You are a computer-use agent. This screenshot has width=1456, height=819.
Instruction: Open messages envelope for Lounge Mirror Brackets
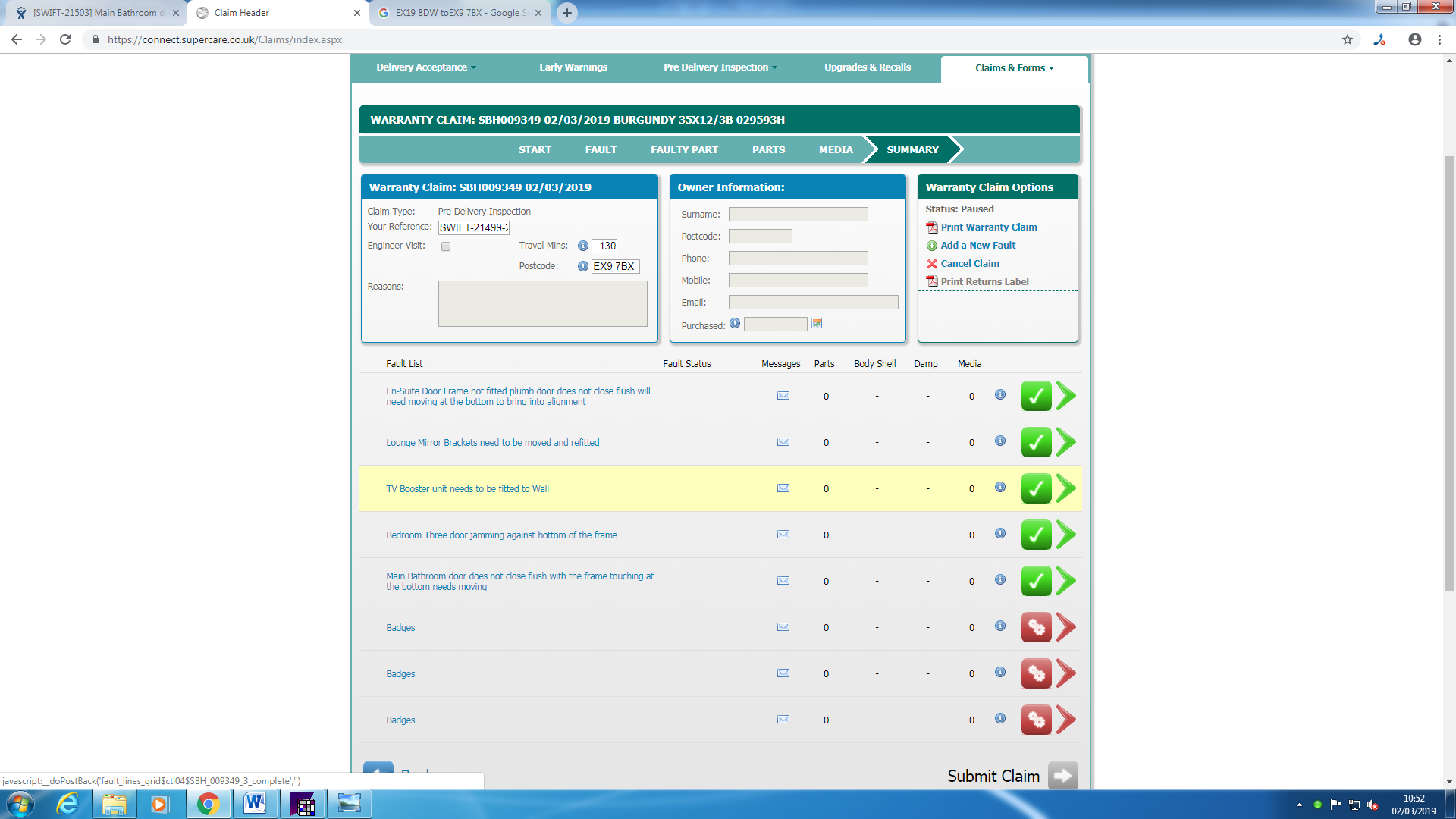pyautogui.click(x=783, y=442)
